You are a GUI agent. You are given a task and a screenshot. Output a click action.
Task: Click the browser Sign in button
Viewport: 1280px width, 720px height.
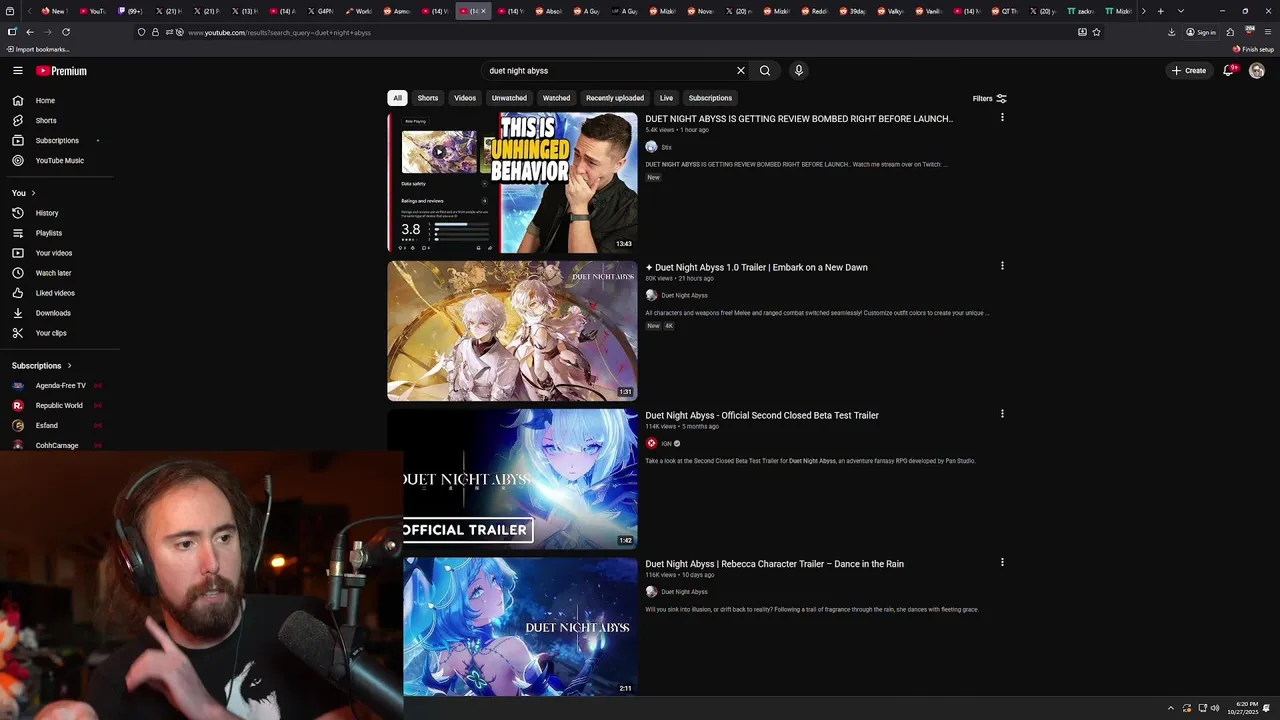pos(1201,32)
